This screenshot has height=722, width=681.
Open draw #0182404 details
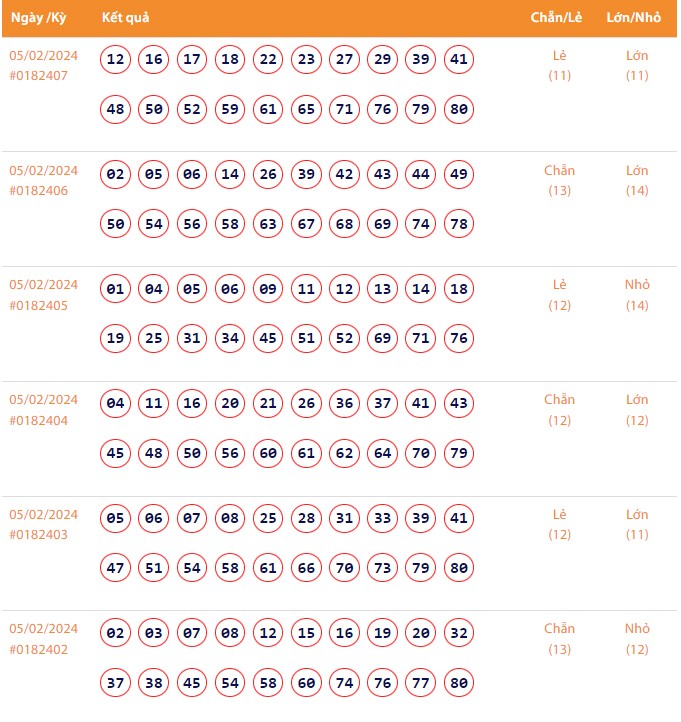(x=38, y=421)
